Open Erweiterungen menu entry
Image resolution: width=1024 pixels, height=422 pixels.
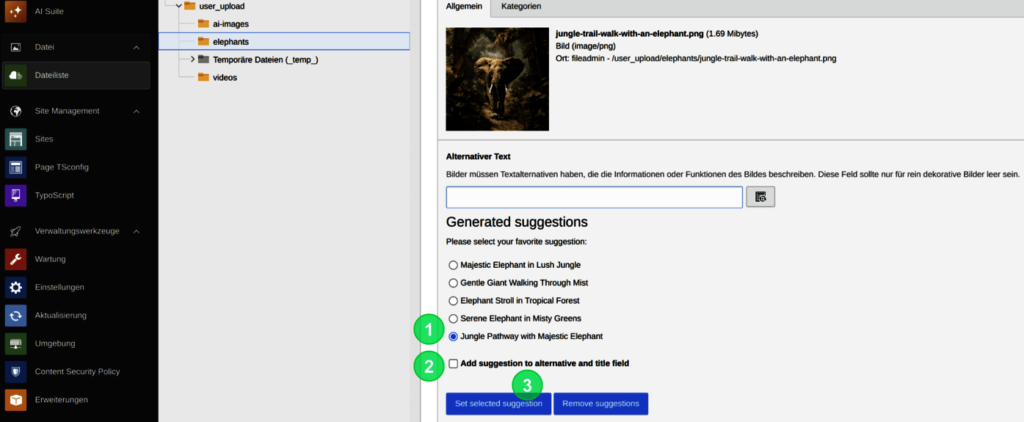click(61, 400)
